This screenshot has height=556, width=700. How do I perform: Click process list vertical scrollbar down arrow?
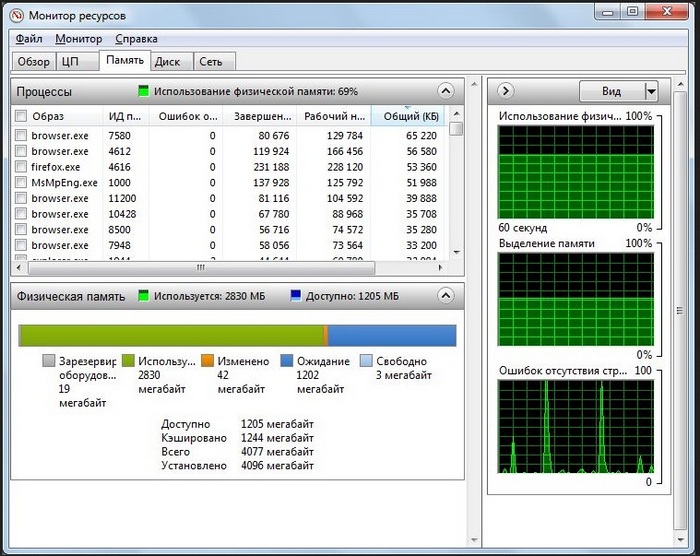pyautogui.click(x=456, y=251)
